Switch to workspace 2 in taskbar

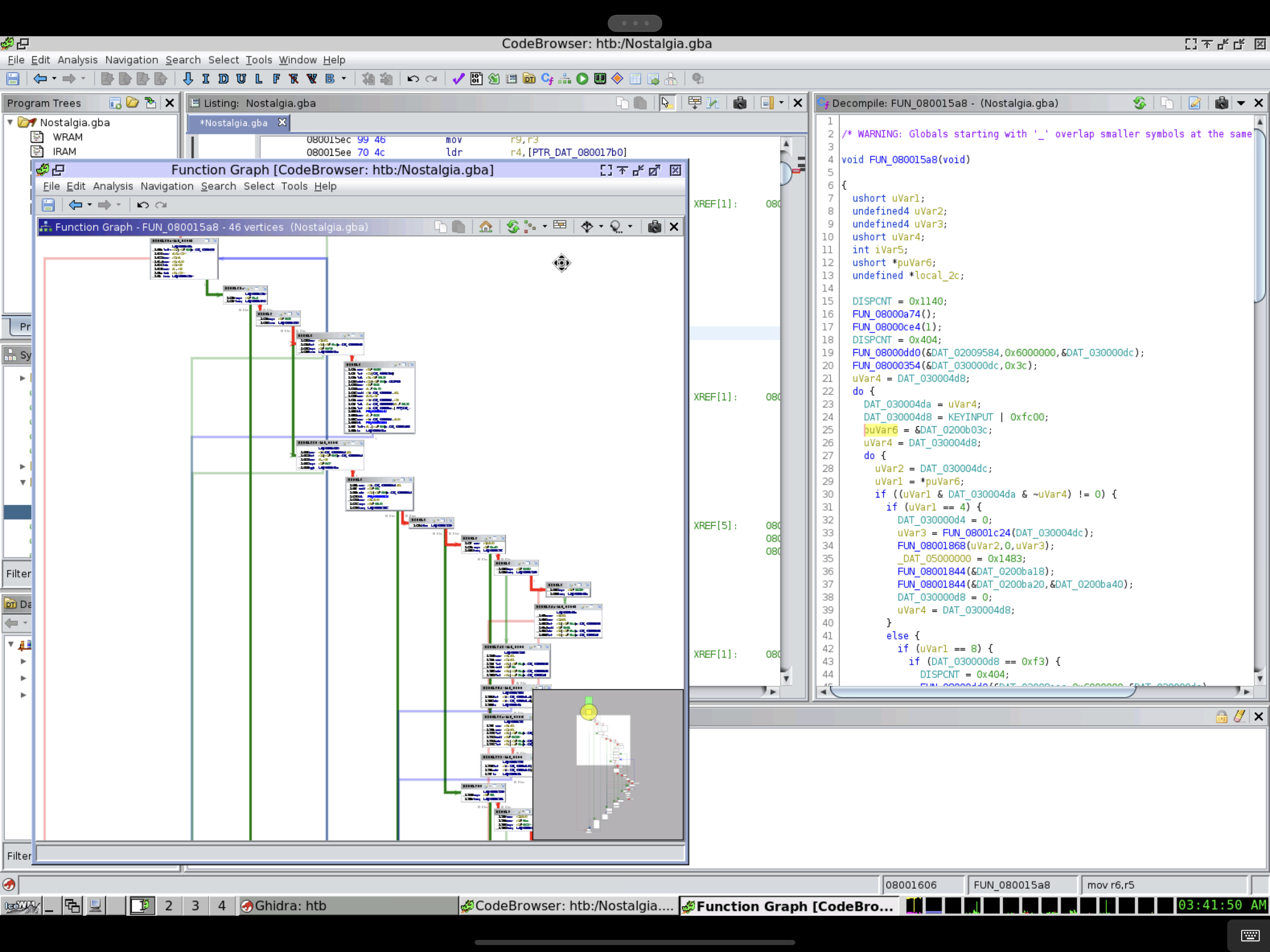(169, 906)
